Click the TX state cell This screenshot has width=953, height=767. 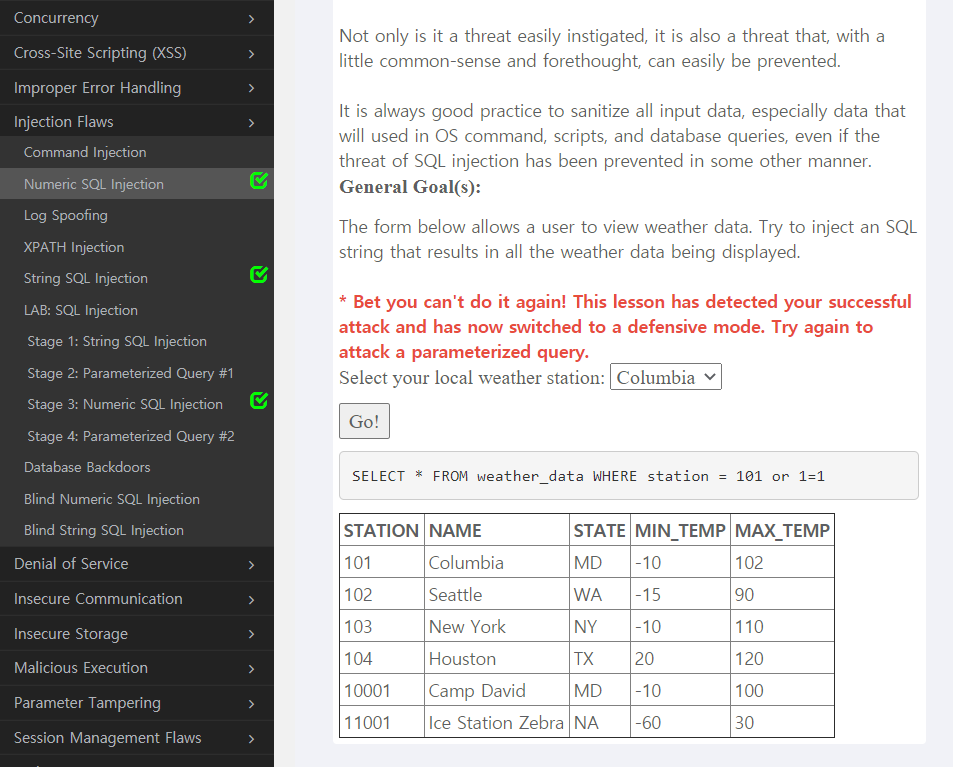click(x=600, y=658)
